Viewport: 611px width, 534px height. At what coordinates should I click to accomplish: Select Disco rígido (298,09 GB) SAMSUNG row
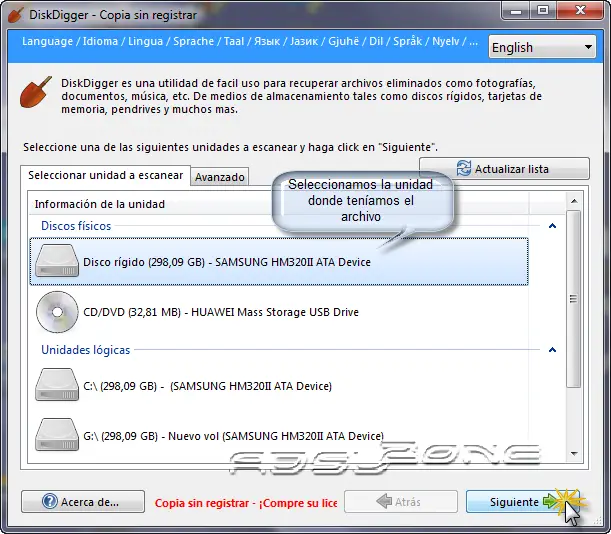click(x=279, y=262)
